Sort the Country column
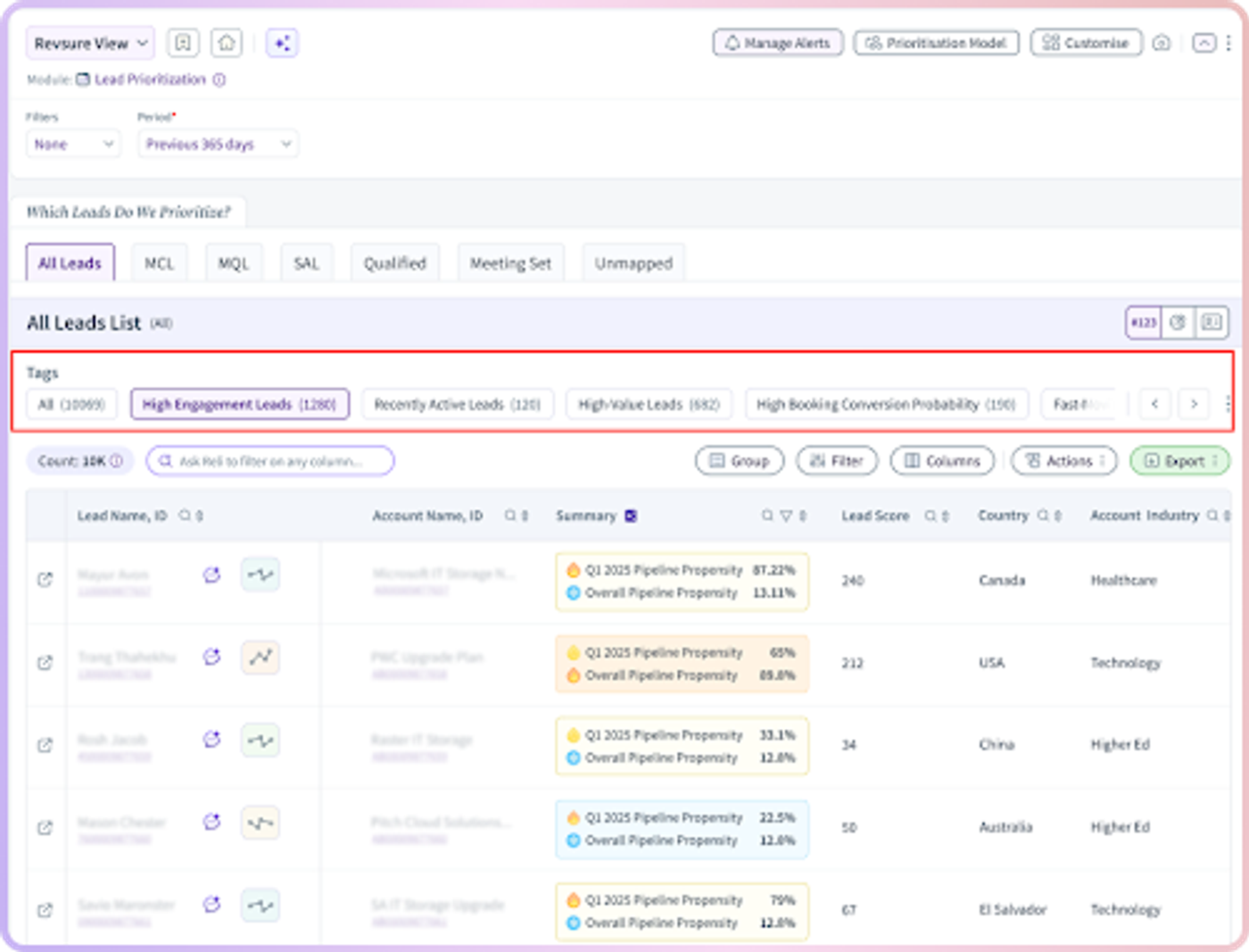Image resolution: width=1249 pixels, height=952 pixels. [1058, 516]
